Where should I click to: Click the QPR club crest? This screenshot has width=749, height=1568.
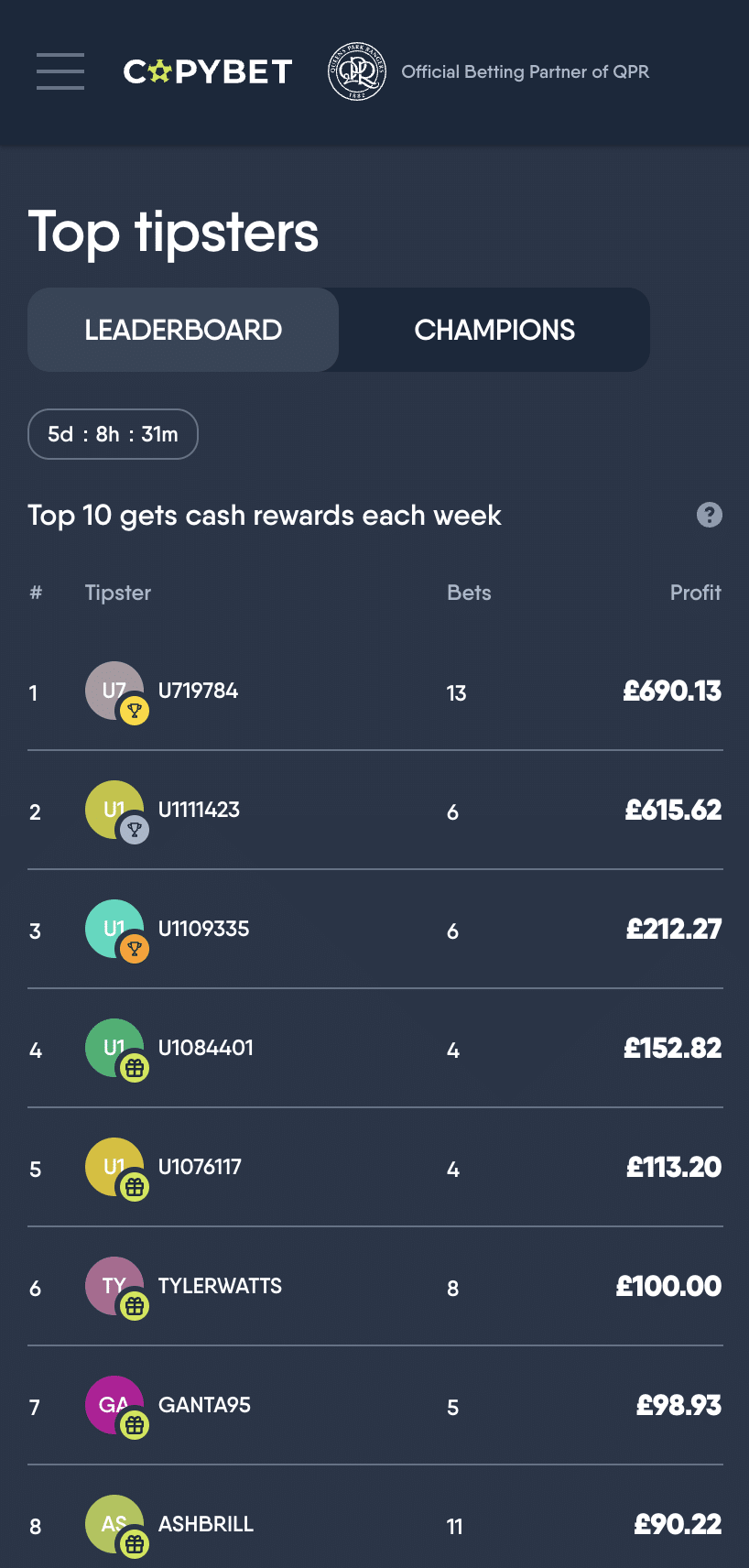tap(356, 71)
